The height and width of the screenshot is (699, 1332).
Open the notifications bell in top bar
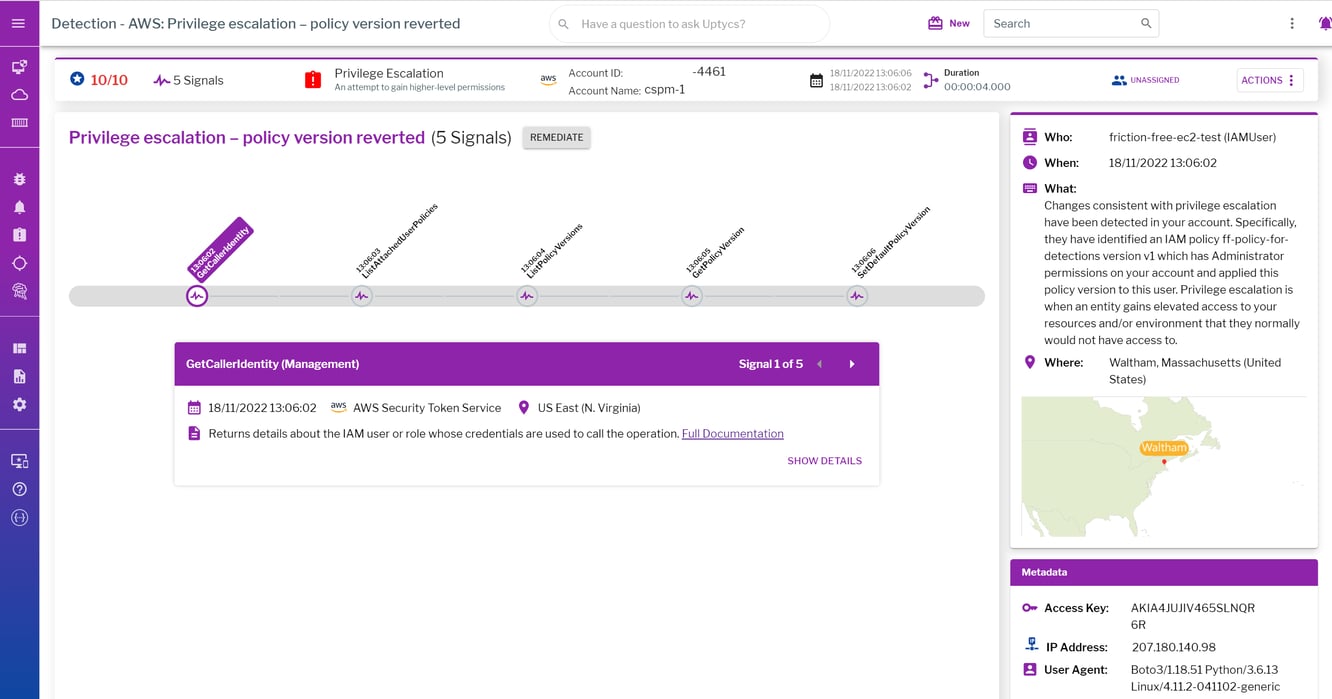(x=1324, y=23)
